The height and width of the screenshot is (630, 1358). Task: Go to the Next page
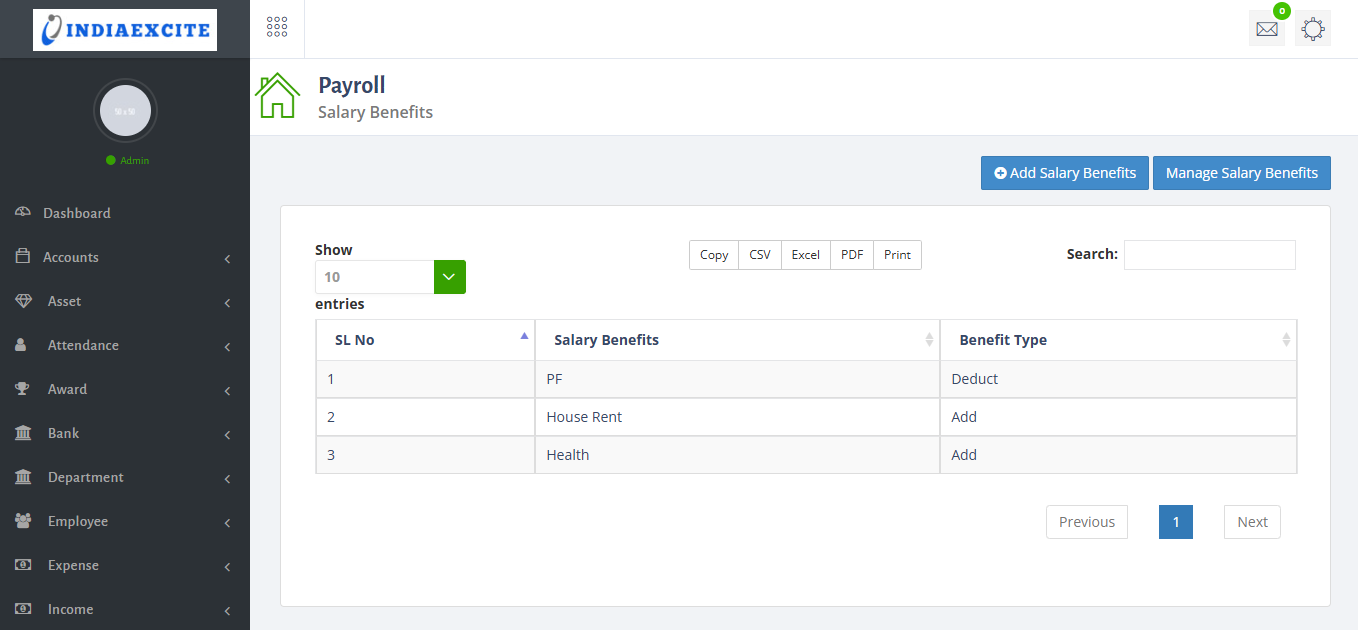pos(1251,522)
